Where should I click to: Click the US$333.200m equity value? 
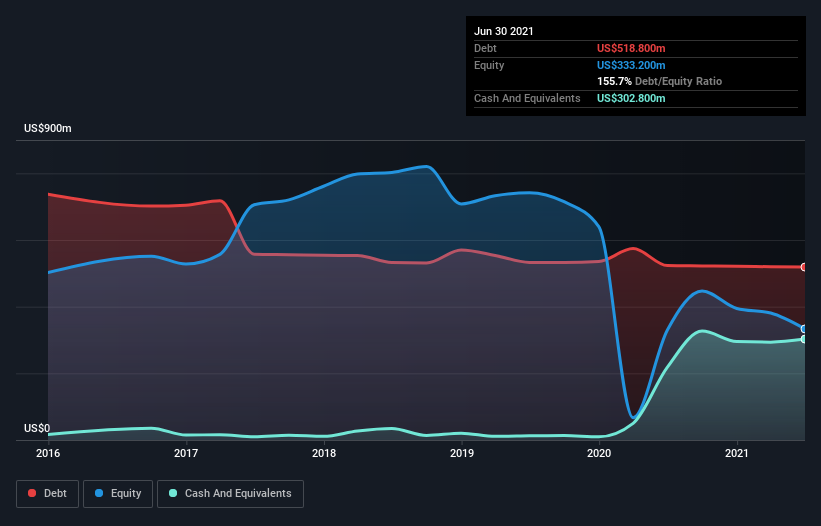tap(631, 65)
